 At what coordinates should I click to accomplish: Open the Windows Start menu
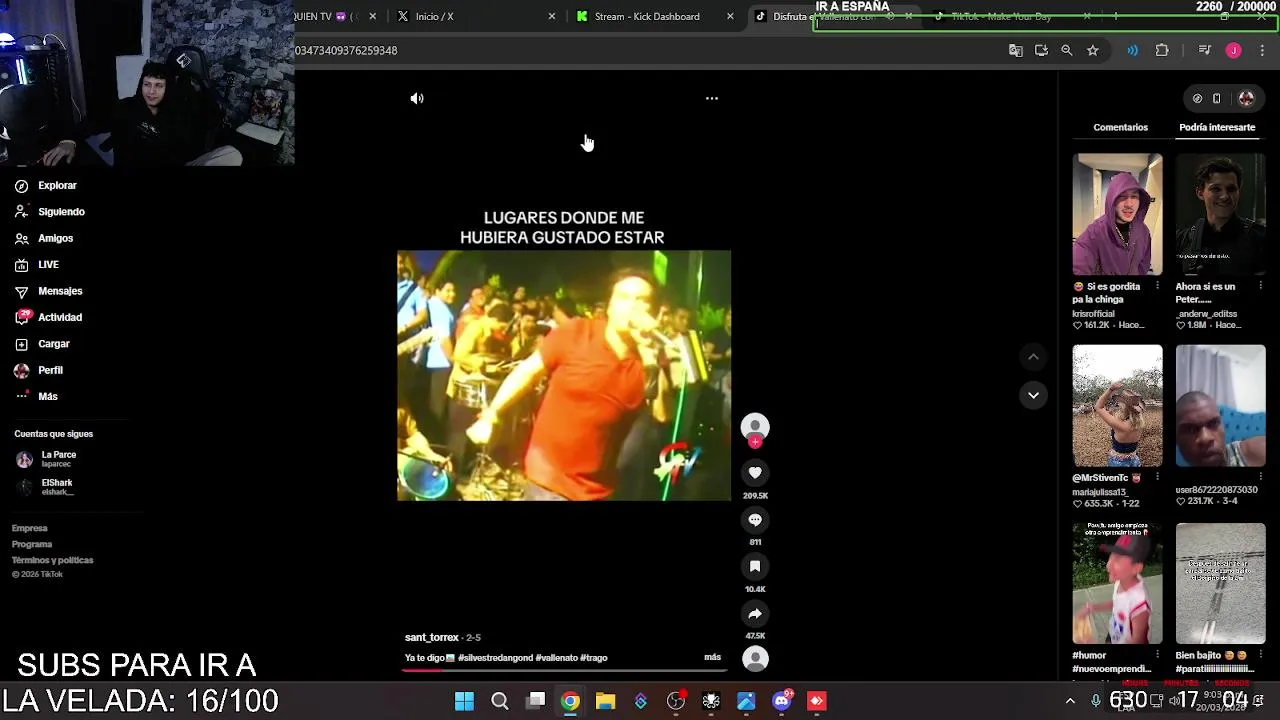point(464,701)
